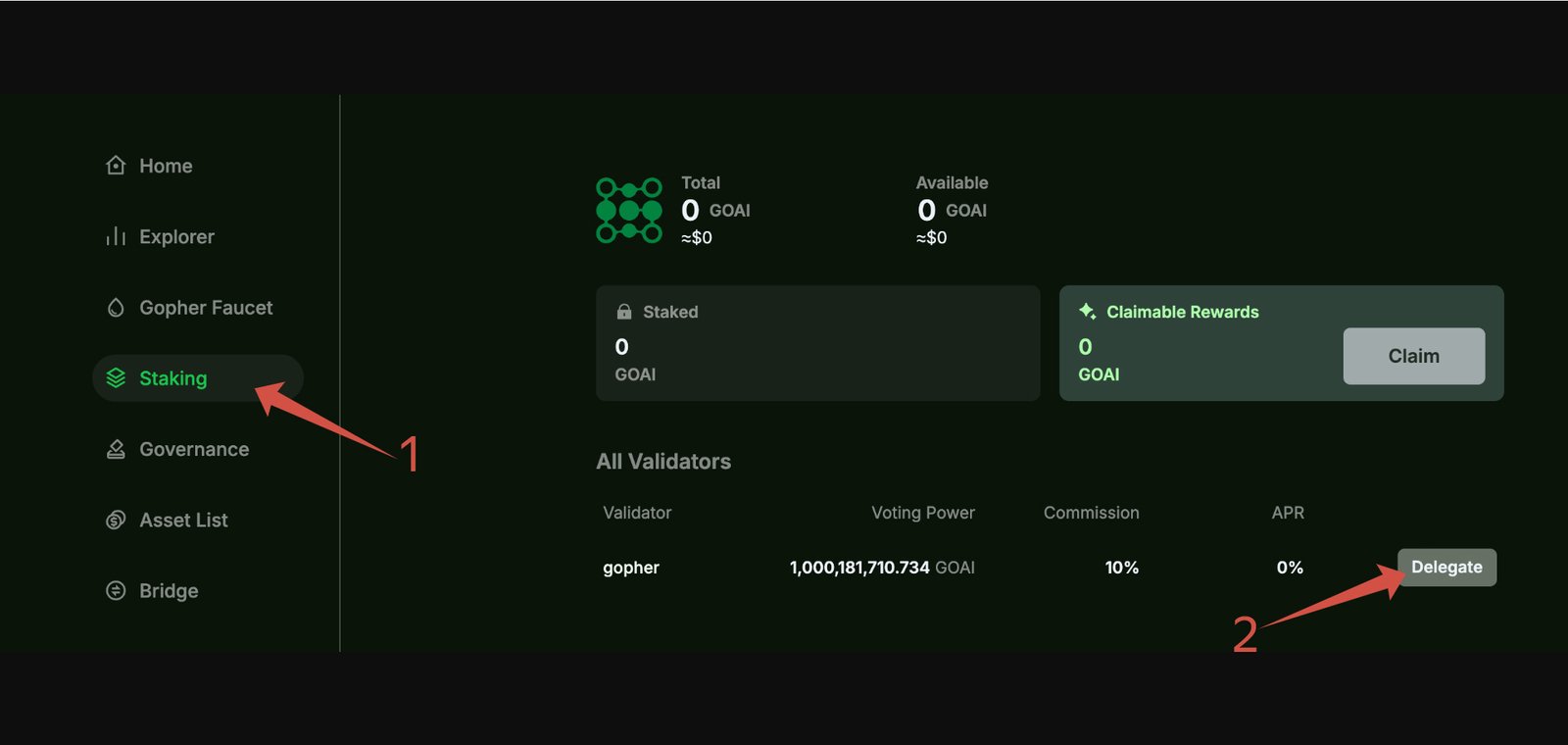The height and width of the screenshot is (745, 1568).
Task: Click the Home house icon
Action: 116,166
